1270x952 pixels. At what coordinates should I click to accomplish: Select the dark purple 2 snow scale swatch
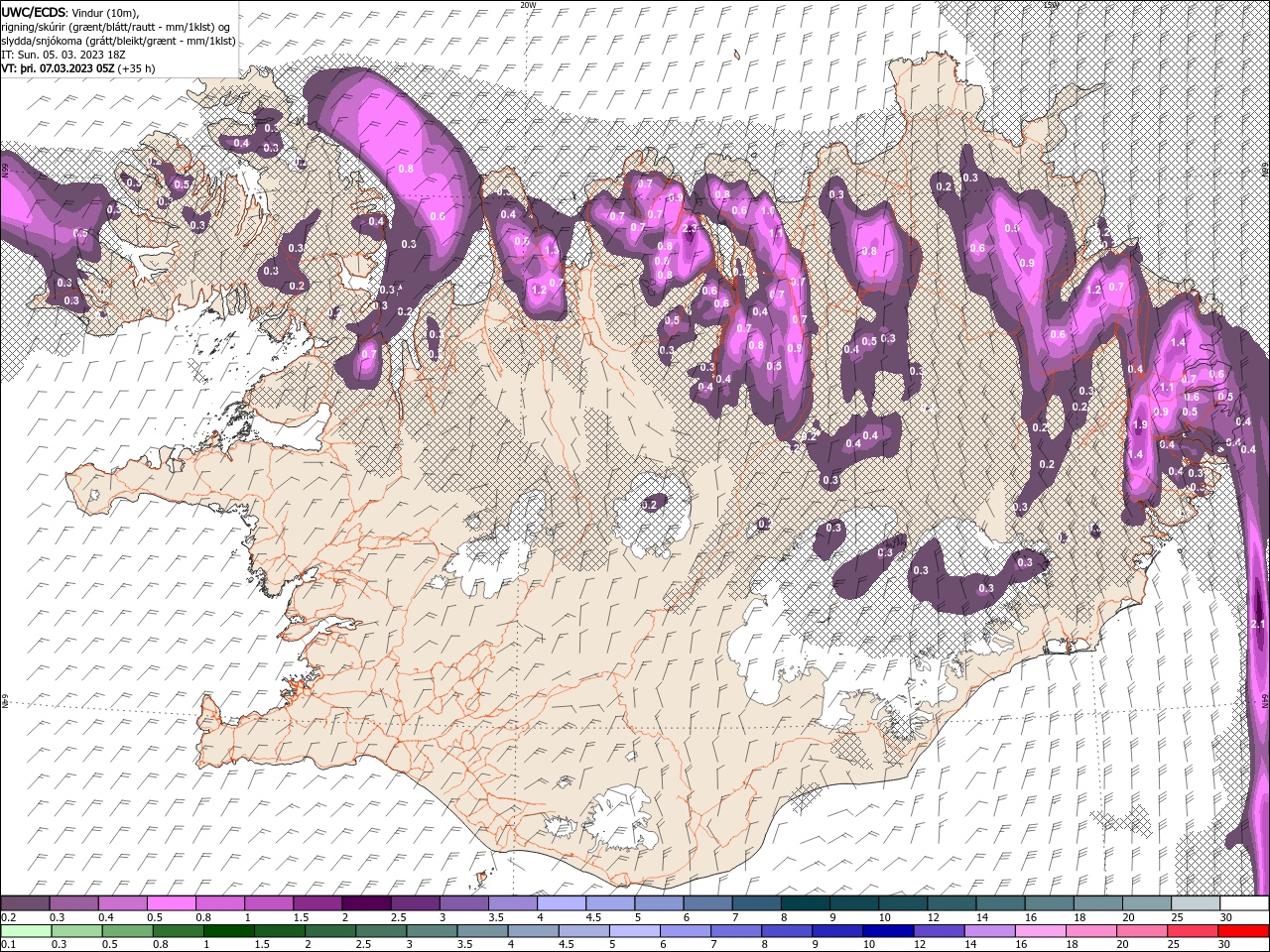(365, 903)
